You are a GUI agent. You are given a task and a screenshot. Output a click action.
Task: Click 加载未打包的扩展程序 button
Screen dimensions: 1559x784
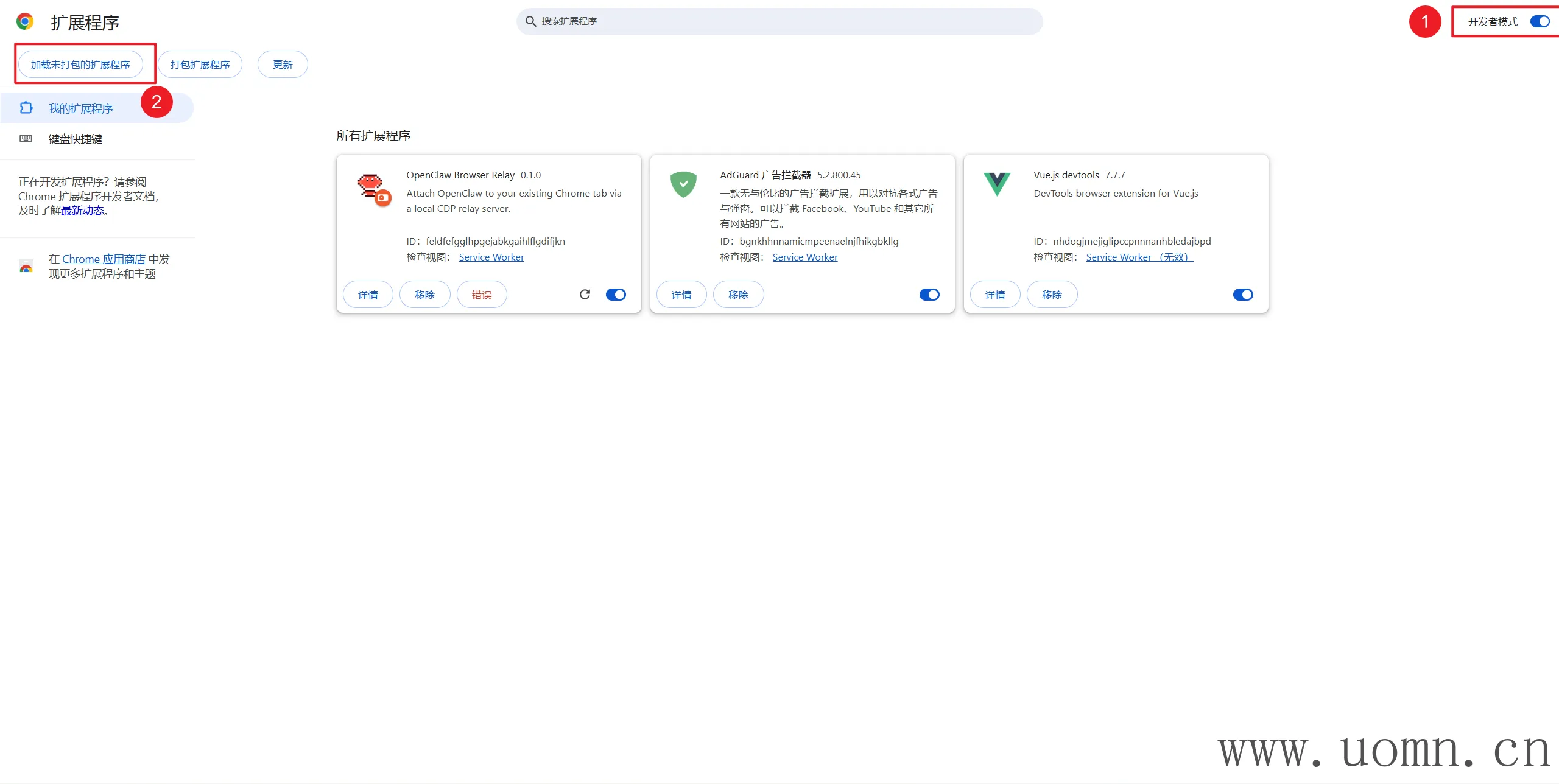[80, 65]
